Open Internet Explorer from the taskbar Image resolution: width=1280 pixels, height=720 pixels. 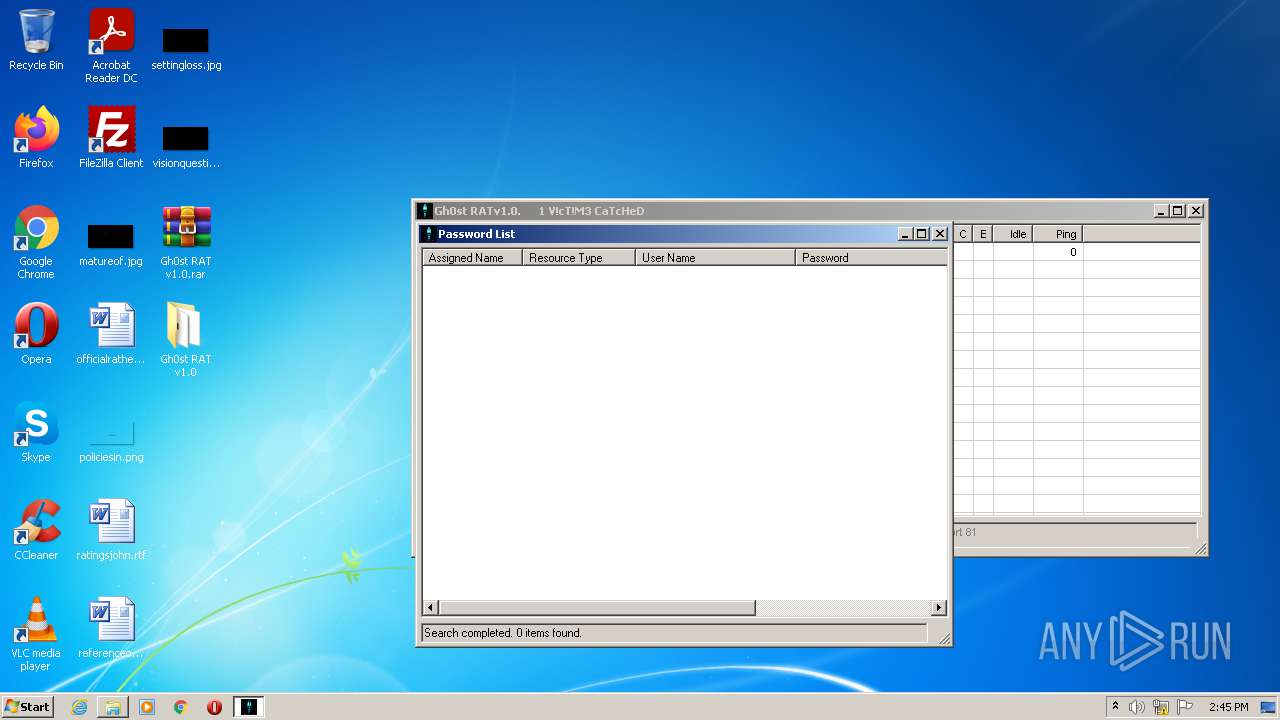[79, 707]
